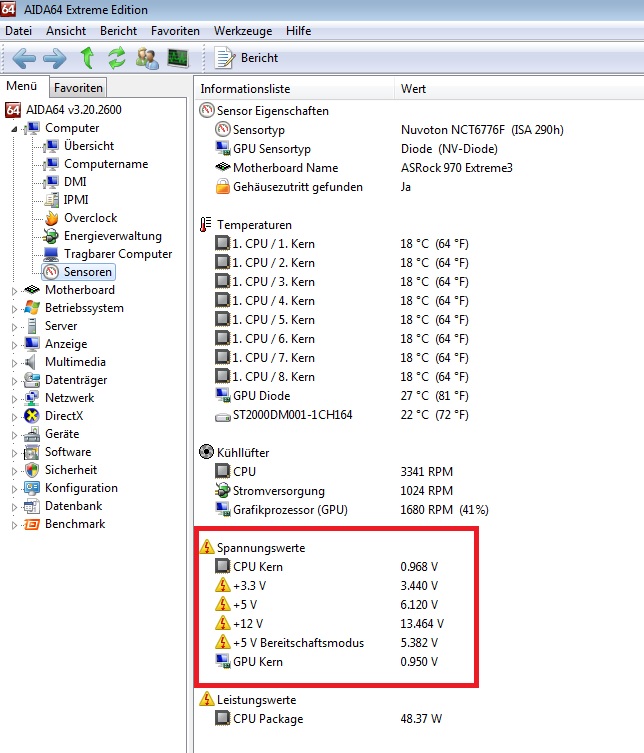Click the ST2000DM001-1CH164 hard drive icon
Image resolution: width=644 pixels, height=753 pixels.
pos(222,416)
